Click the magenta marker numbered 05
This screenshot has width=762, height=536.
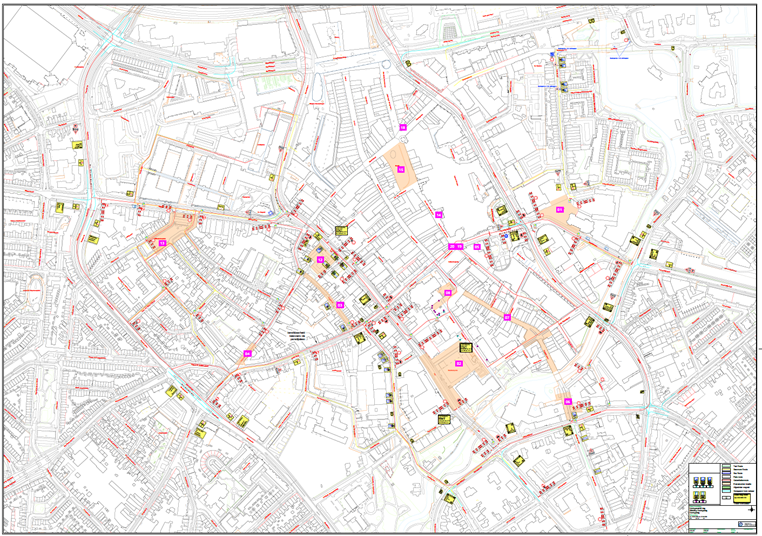[x=477, y=246]
